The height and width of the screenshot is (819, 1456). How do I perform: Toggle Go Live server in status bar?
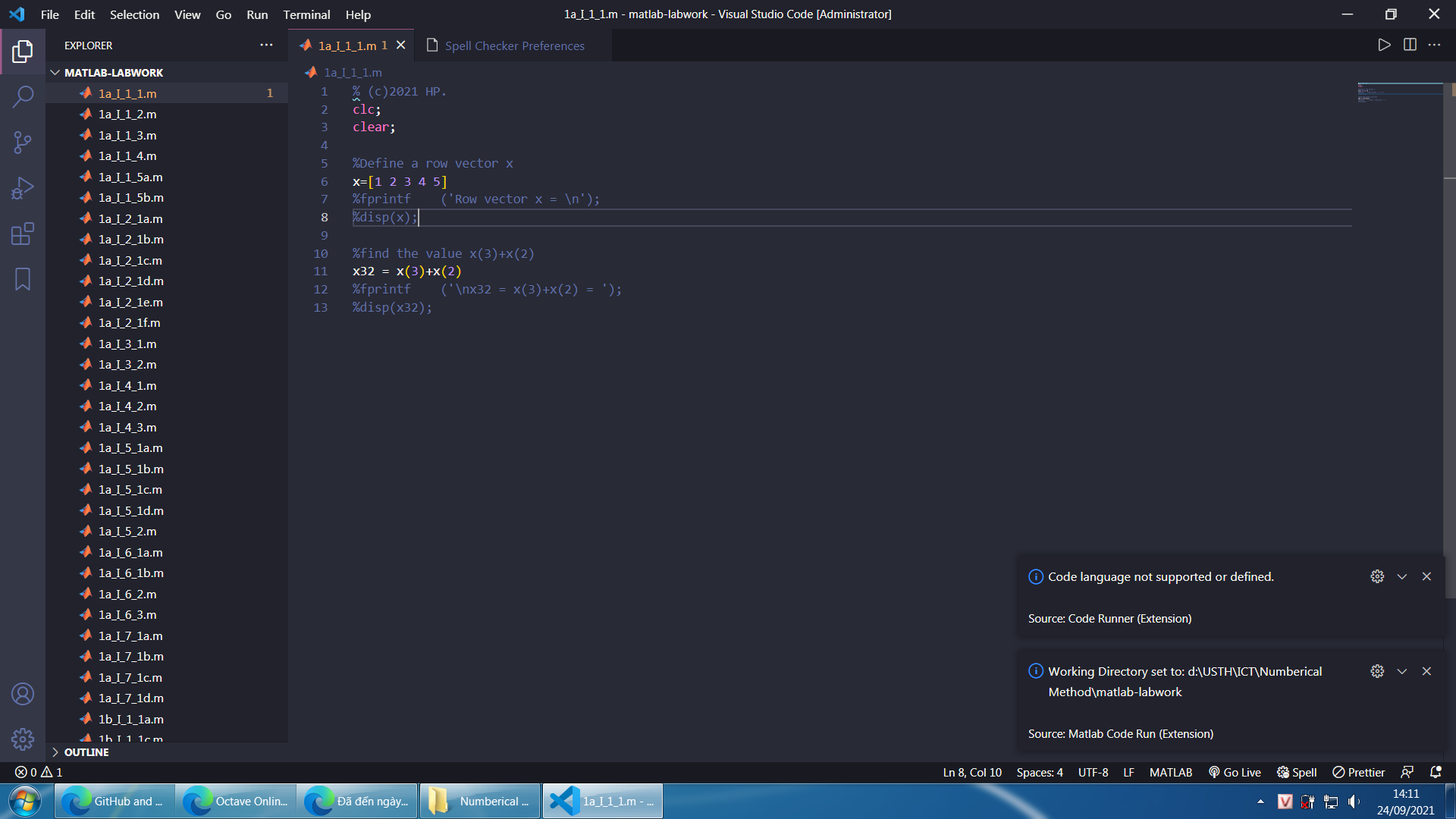1235,772
